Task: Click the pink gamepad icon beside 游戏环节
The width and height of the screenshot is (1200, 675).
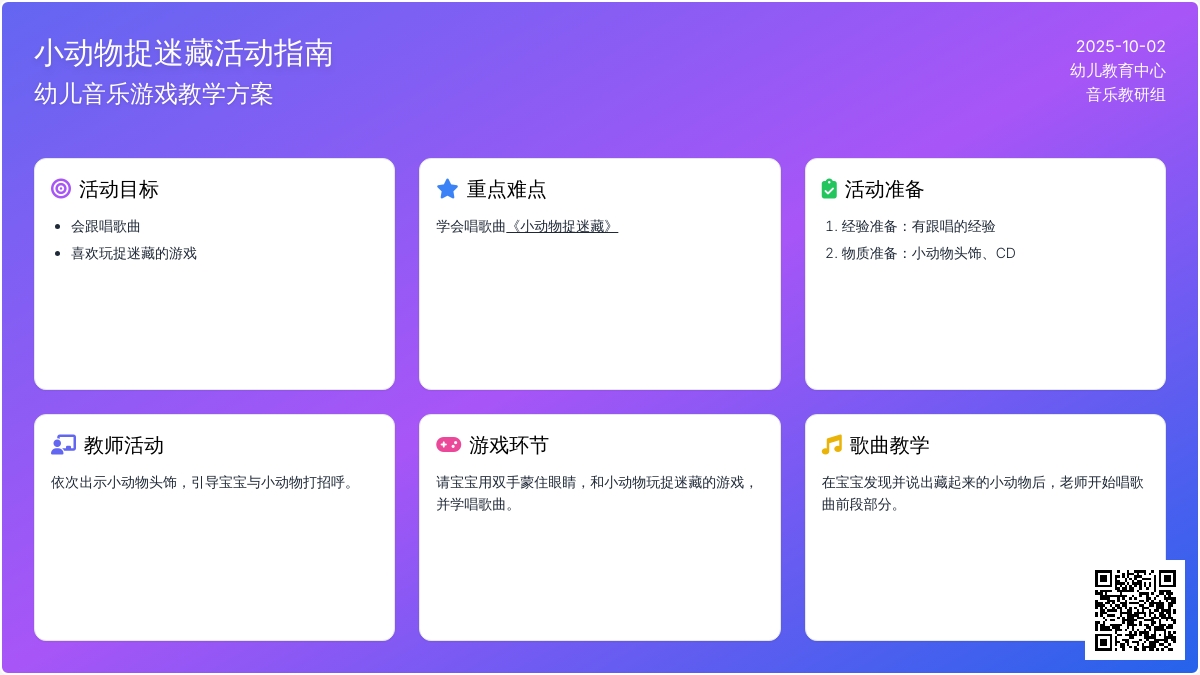Action: tap(448, 445)
